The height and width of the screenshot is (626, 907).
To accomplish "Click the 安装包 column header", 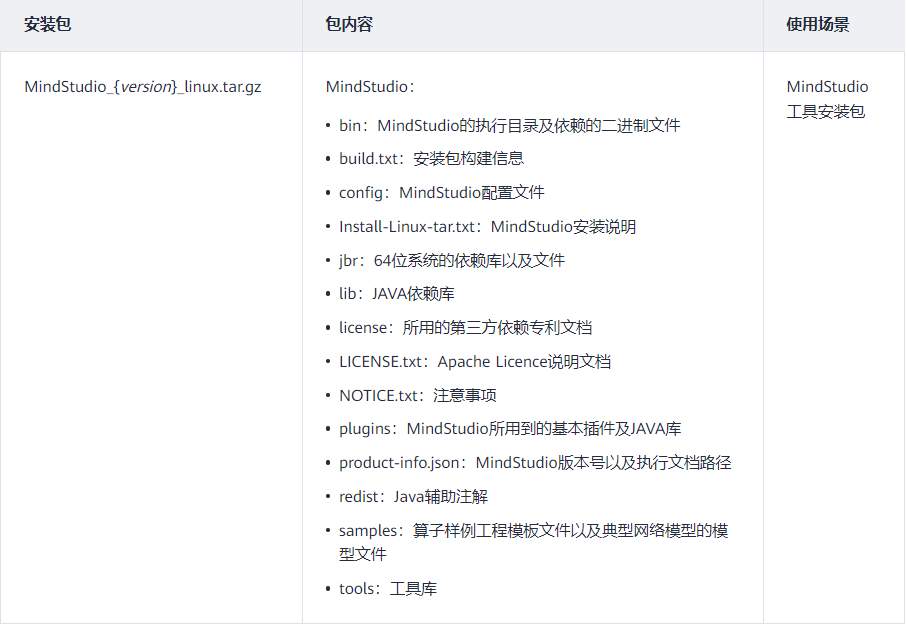I will (47, 24).
